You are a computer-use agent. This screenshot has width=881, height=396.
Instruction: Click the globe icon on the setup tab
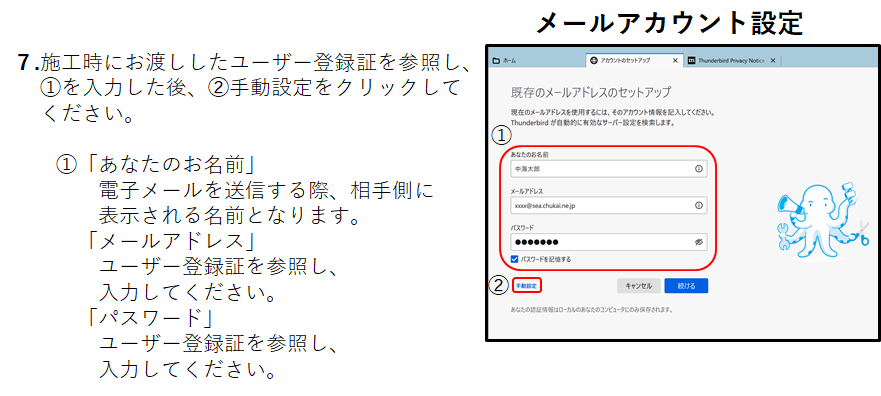point(593,60)
